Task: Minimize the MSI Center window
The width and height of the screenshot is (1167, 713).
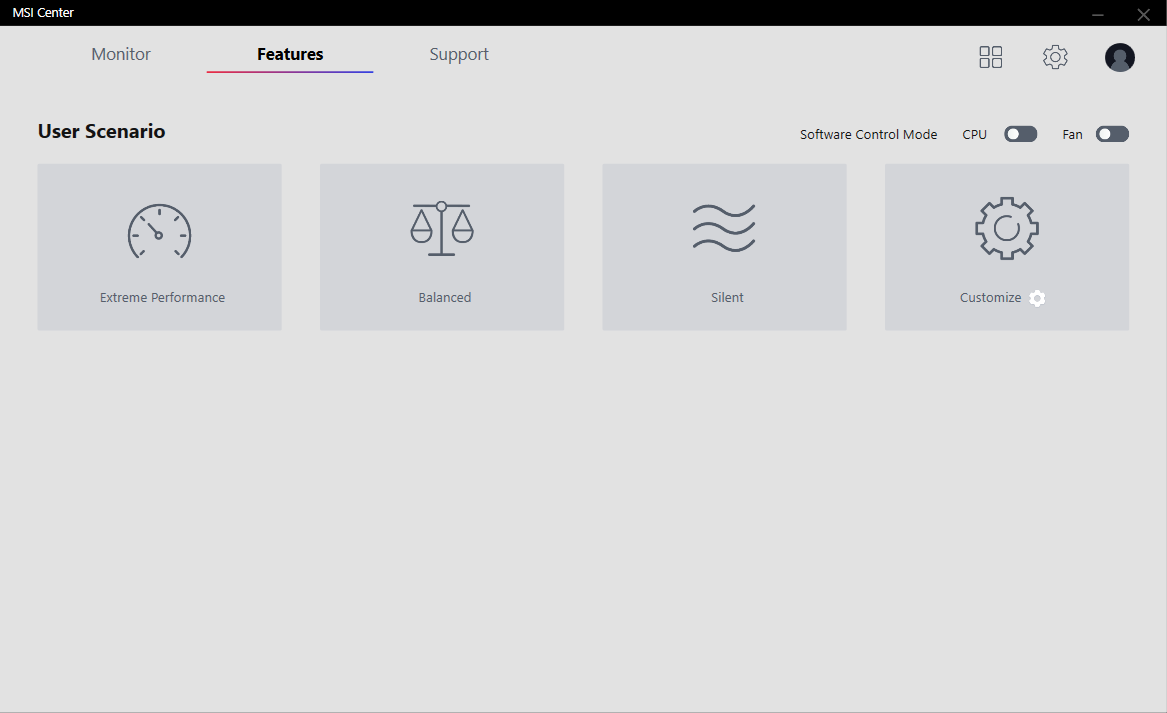Action: pyautogui.click(x=1097, y=14)
